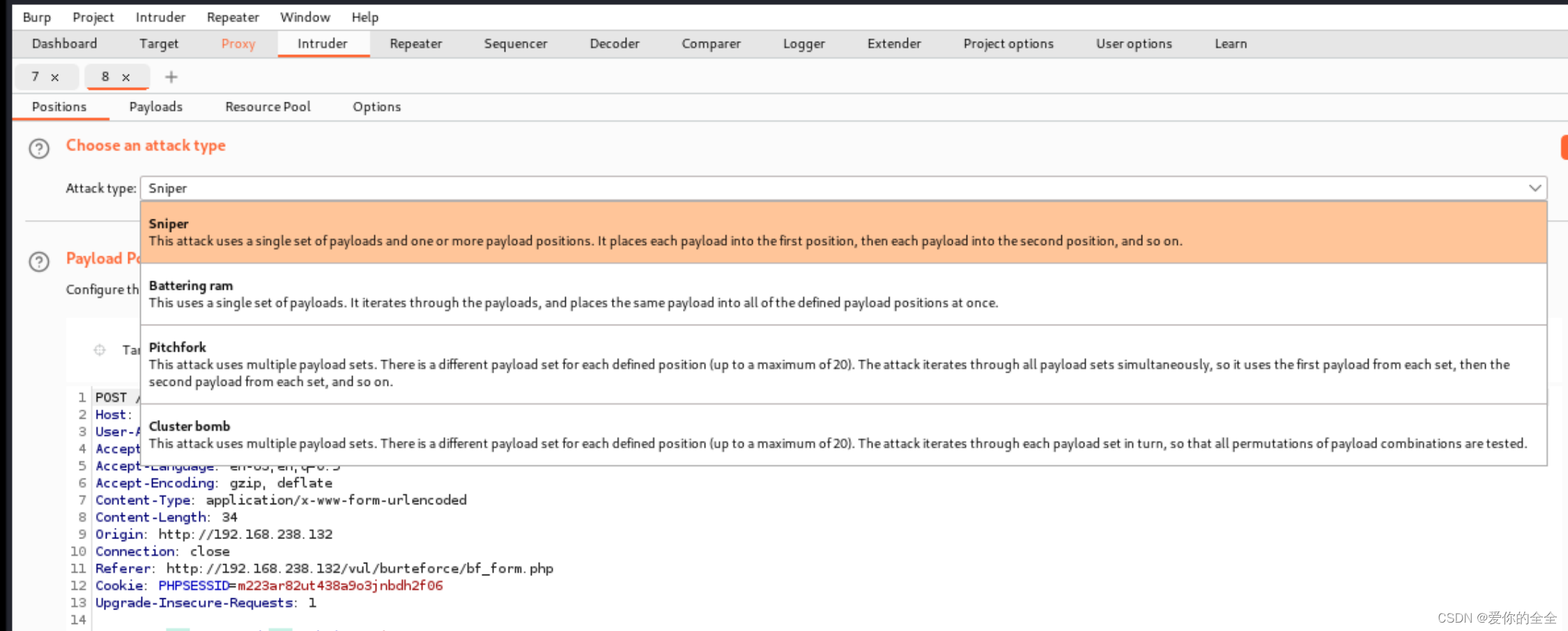
Task: Open the Window menu
Action: click(305, 17)
